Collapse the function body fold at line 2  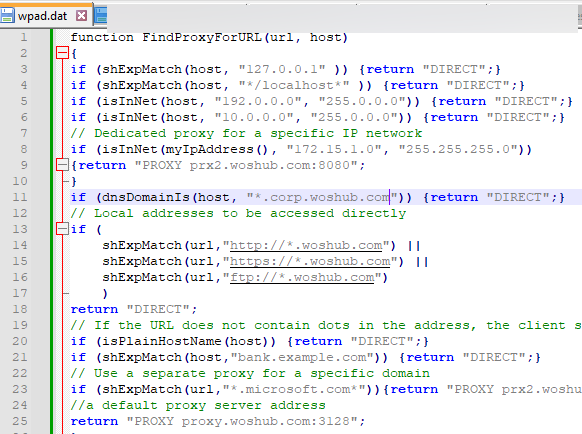pyautogui.click(x=62, y=53)
